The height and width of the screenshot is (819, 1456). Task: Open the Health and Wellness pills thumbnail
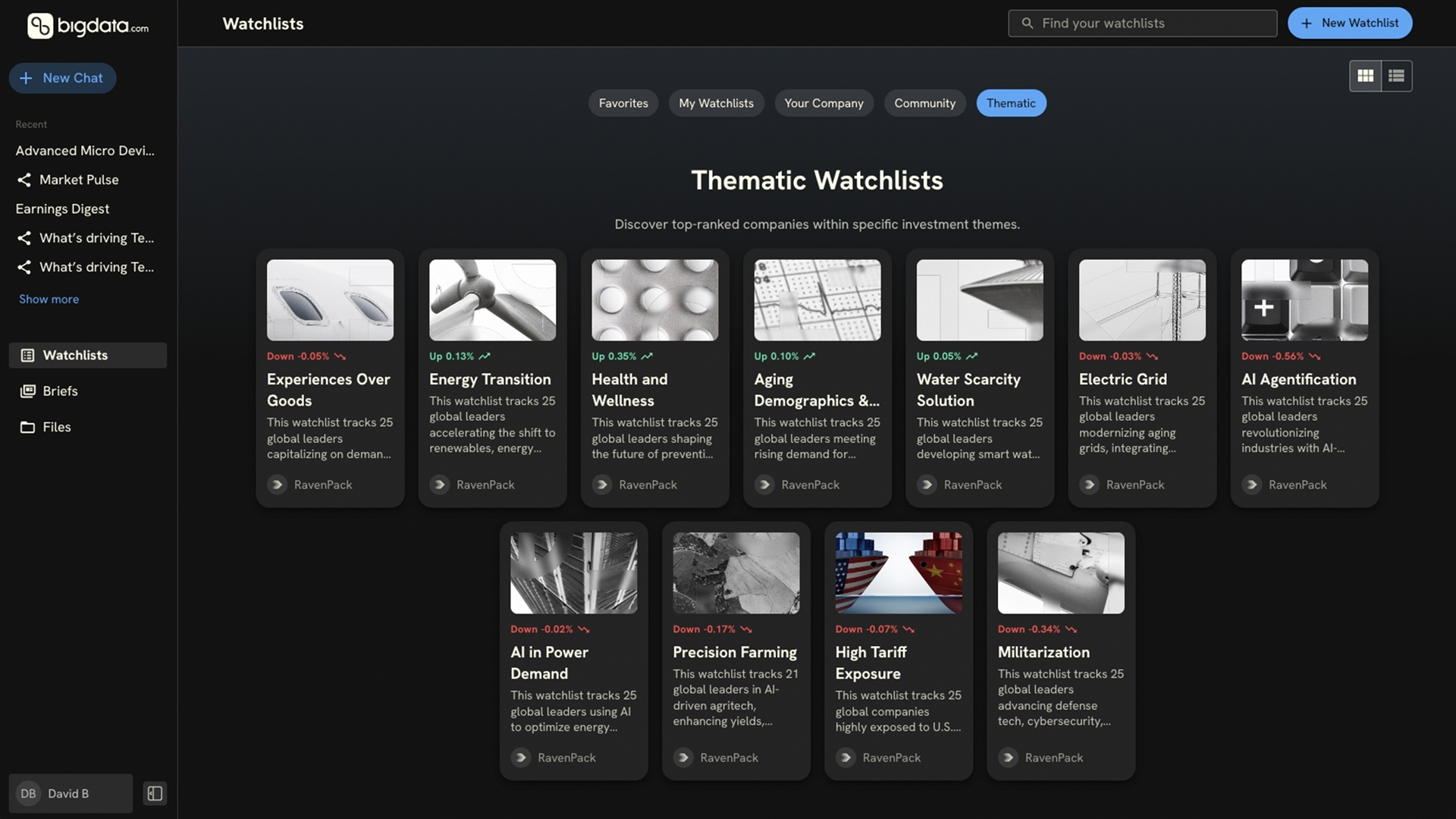(654, 300)
